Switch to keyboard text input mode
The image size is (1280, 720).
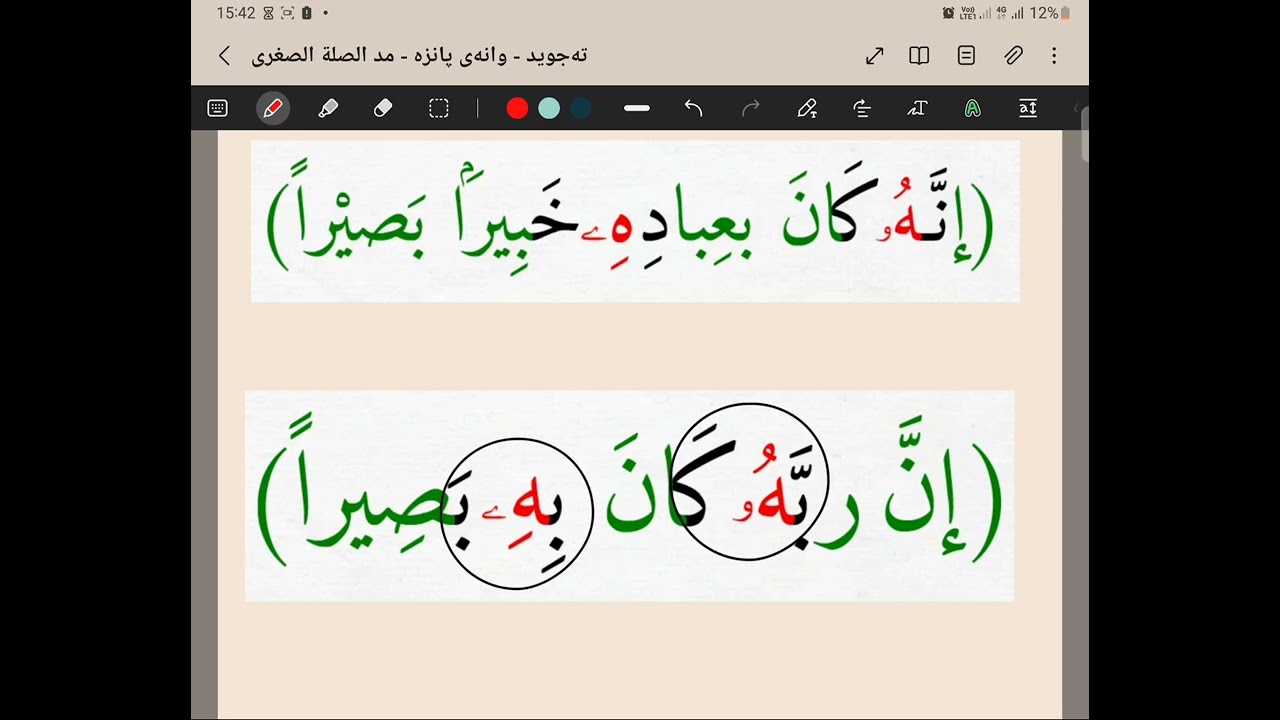coord(217,109)
